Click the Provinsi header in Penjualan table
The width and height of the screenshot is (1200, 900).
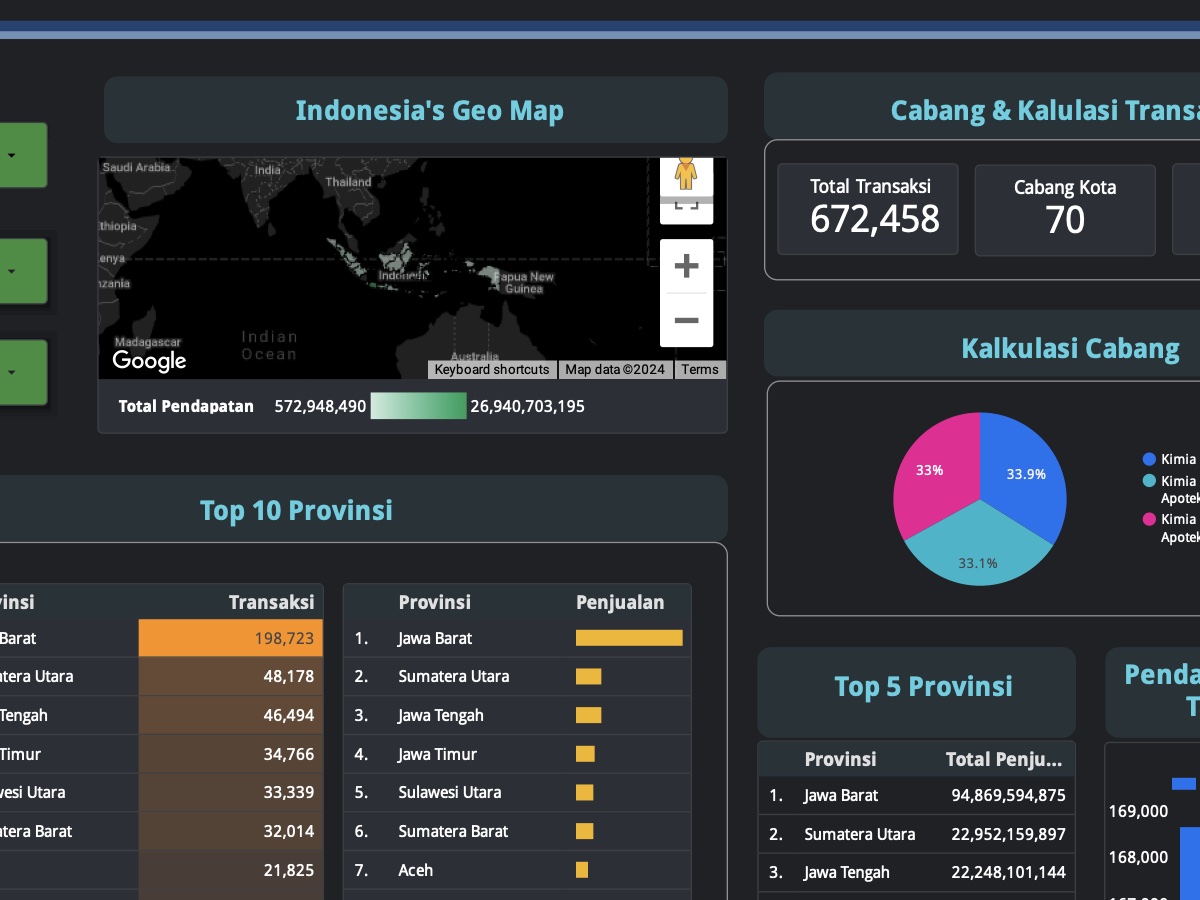click(x=434, y=602)
